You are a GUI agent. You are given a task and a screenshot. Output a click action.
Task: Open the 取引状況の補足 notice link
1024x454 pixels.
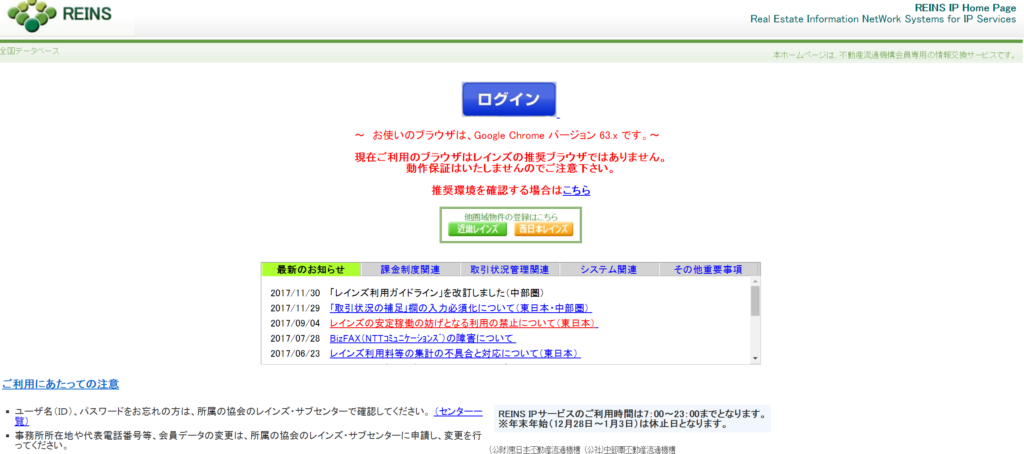point(461,308)
